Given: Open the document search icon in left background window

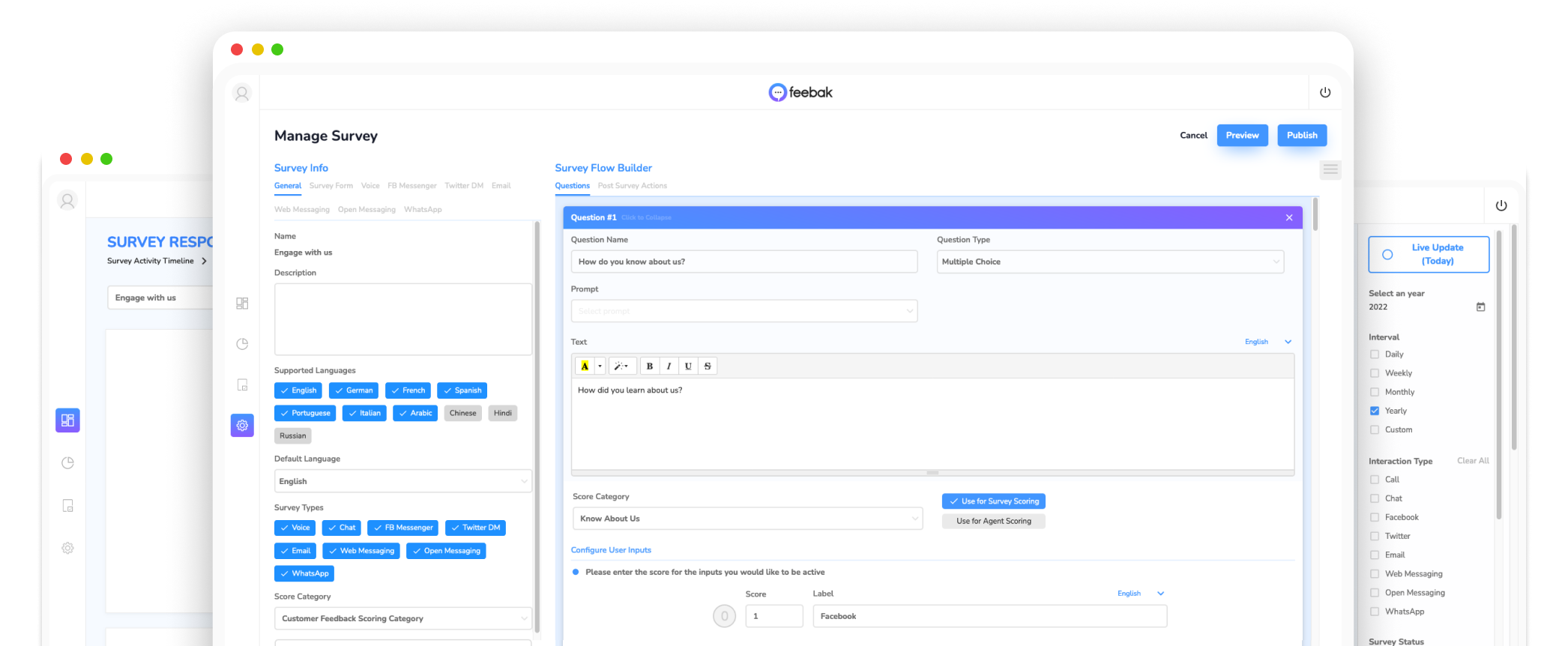Looking at the screenshot, I should pos(67,506).
